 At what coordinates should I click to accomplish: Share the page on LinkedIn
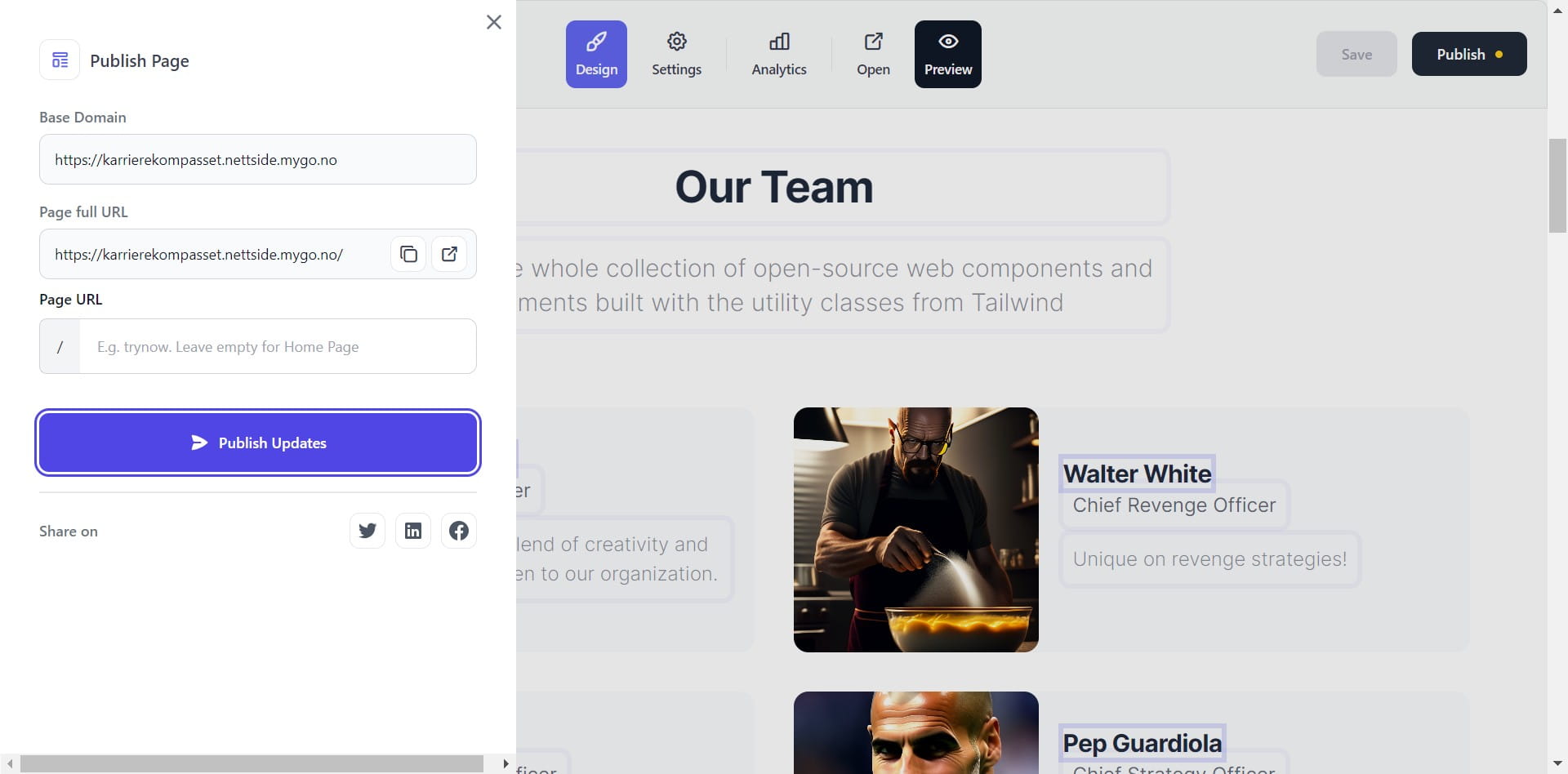(x=412, y=530)
